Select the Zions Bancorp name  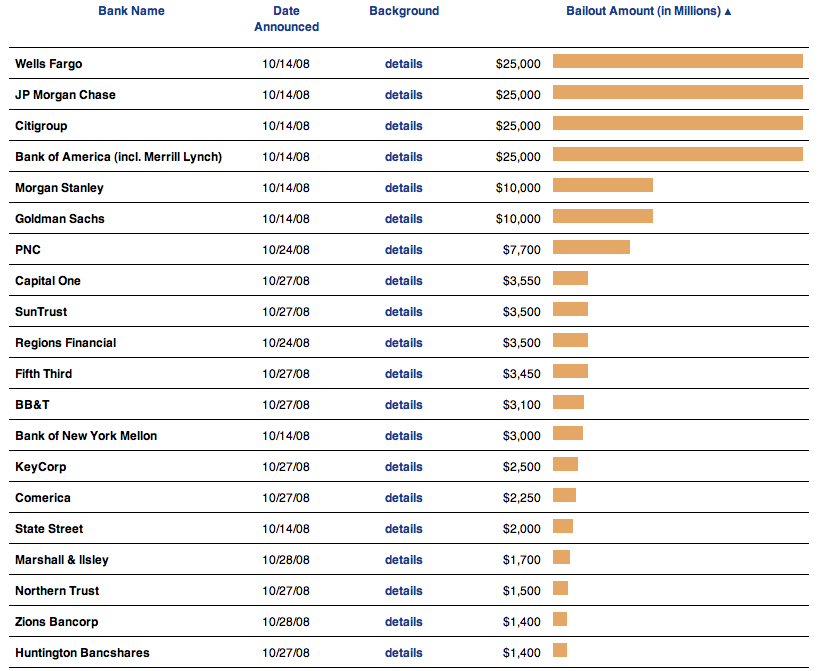(x=57, y=622)
